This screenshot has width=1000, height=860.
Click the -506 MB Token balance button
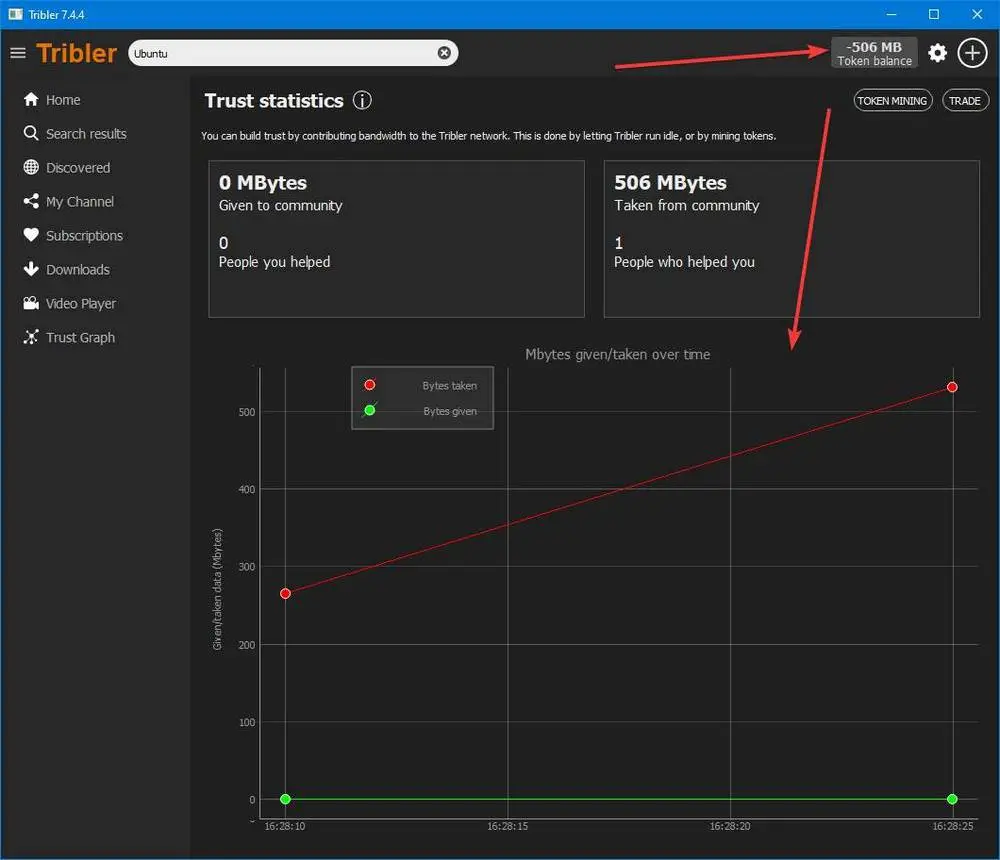coord(874,53)
